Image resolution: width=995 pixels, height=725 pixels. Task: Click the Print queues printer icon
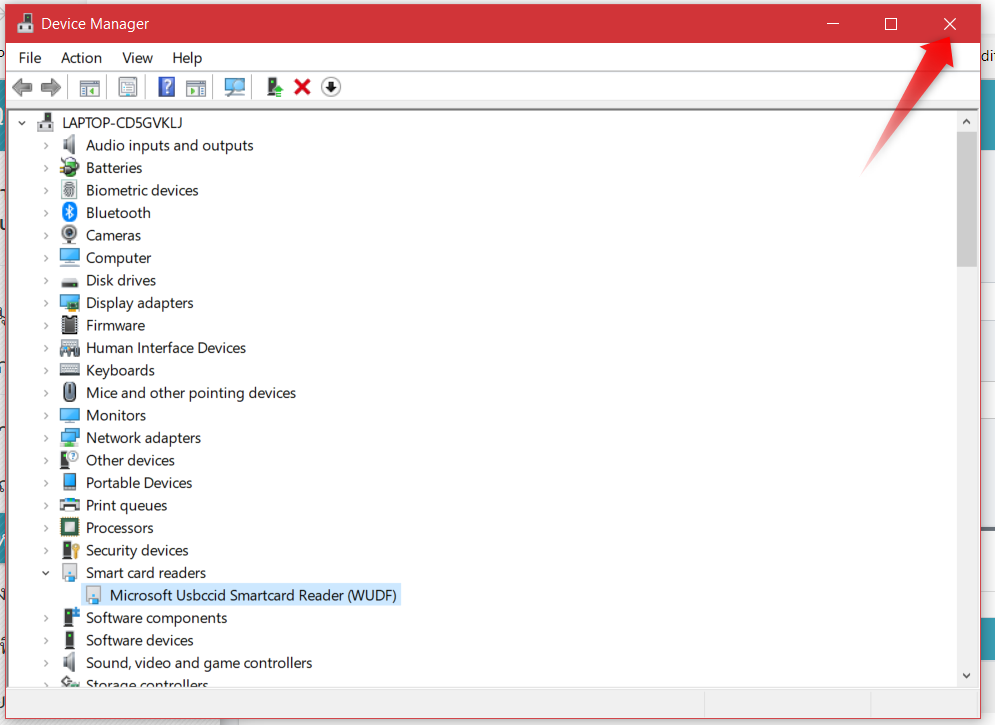click(x=70, y=505)
